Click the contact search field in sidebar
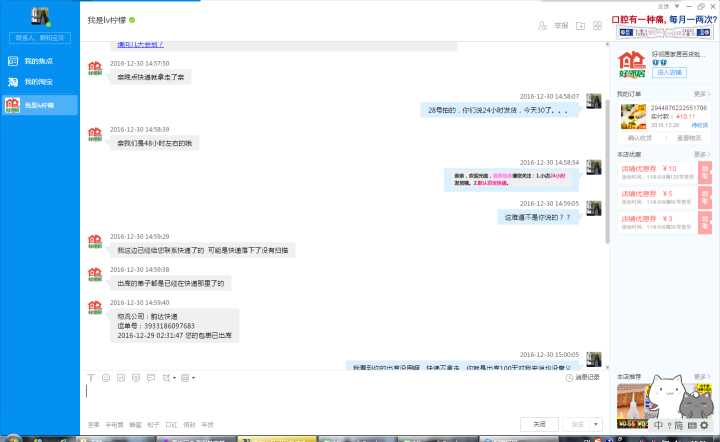Image resolution: width=720 pixels, height=442 pixels. (x=40, y=38)
